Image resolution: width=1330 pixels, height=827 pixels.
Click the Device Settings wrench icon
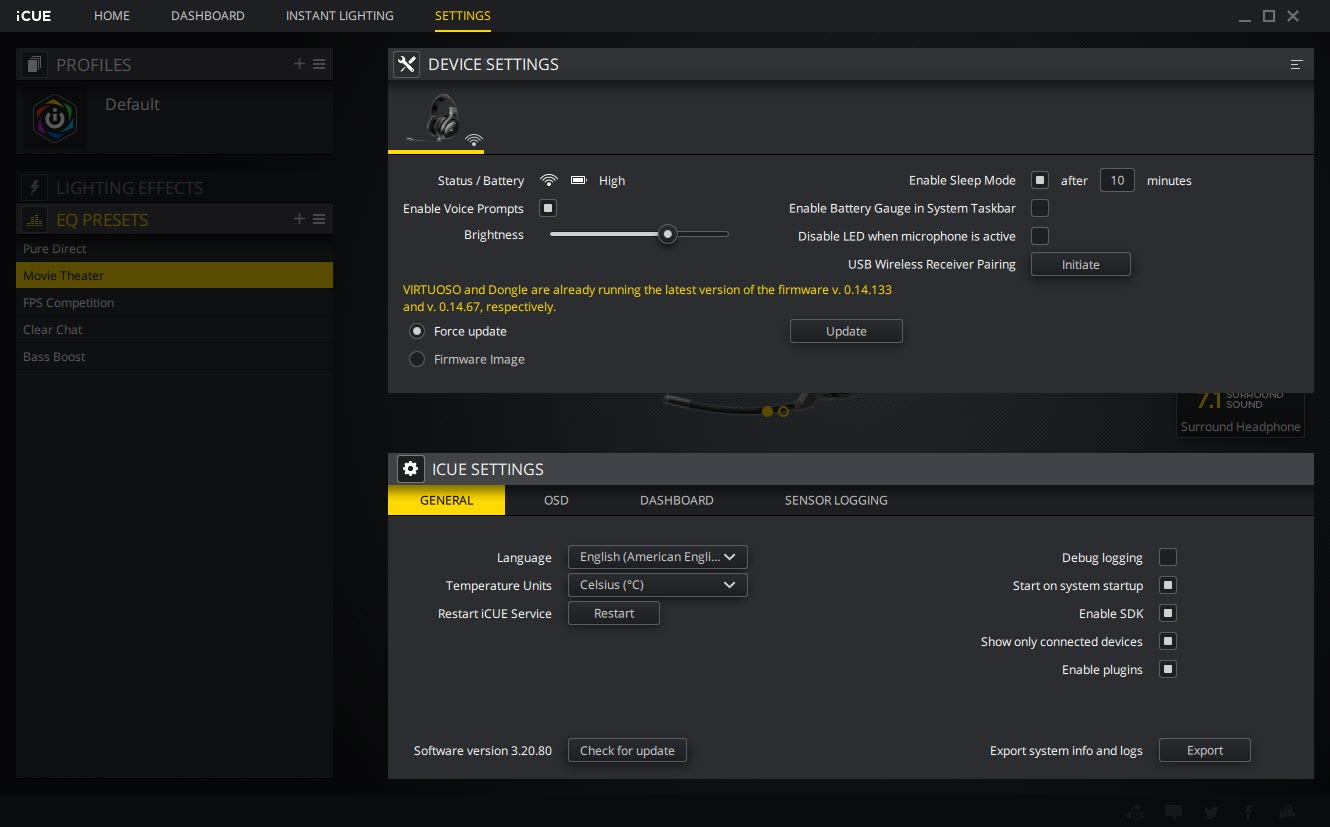click(x=406, y=64)
